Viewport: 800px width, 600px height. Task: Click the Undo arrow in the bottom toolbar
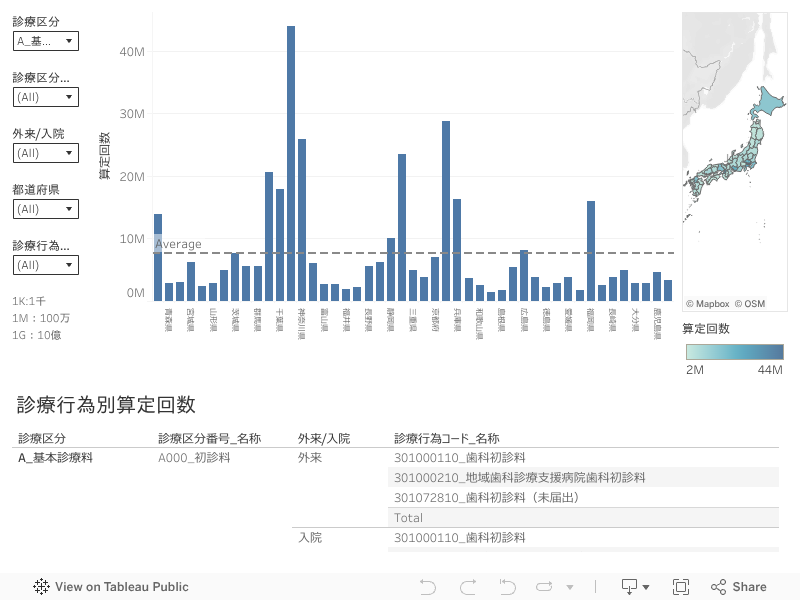(428, 587)
